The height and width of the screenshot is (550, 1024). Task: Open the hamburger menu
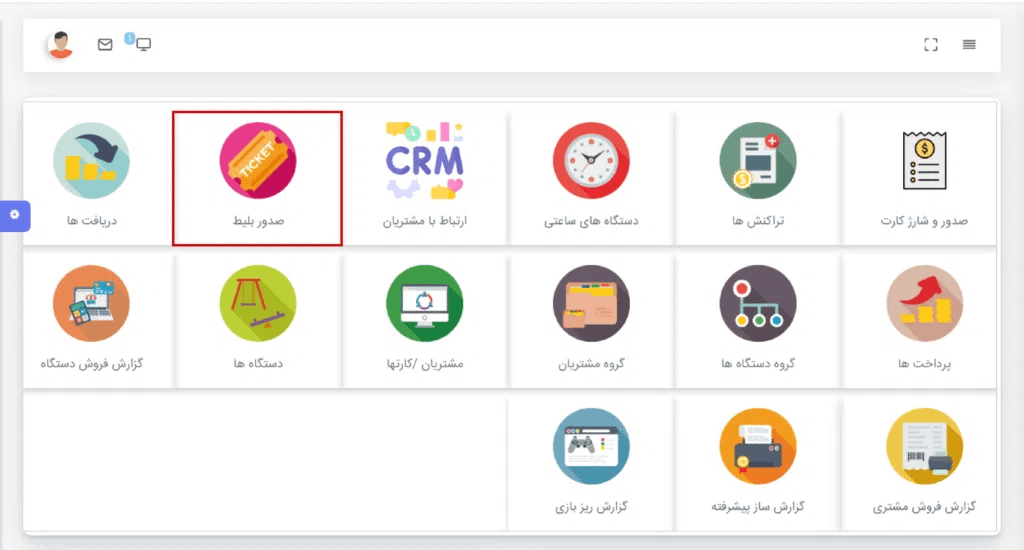pos(969,45)
